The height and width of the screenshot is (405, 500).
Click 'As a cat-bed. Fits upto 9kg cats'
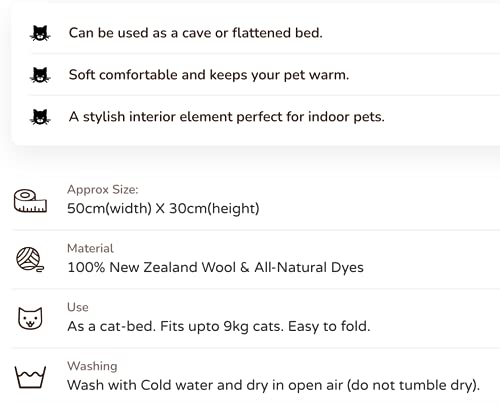[176, 326]
